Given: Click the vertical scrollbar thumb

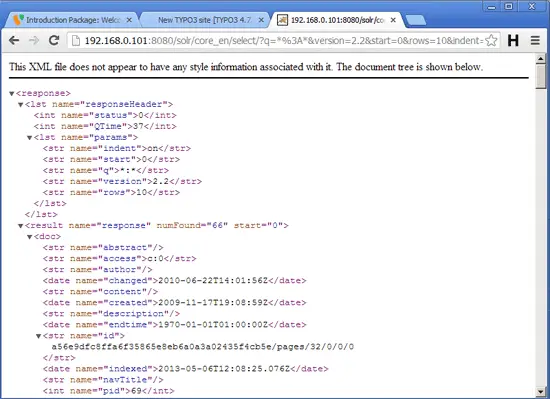Looking at the screenshot, I should pyautogui.click(x=541, y=76).
